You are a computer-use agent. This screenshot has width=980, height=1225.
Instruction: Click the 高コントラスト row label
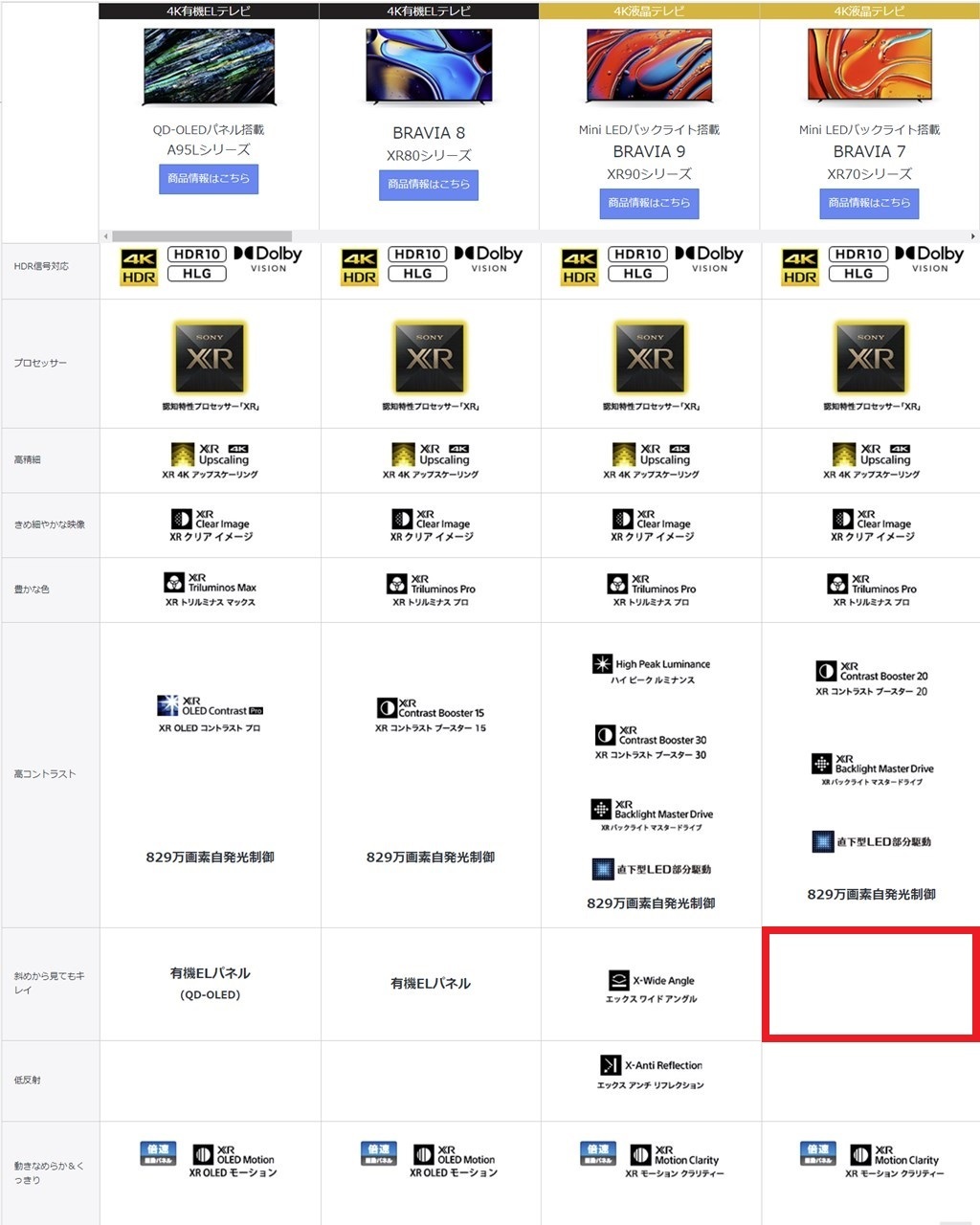[44, 773]
